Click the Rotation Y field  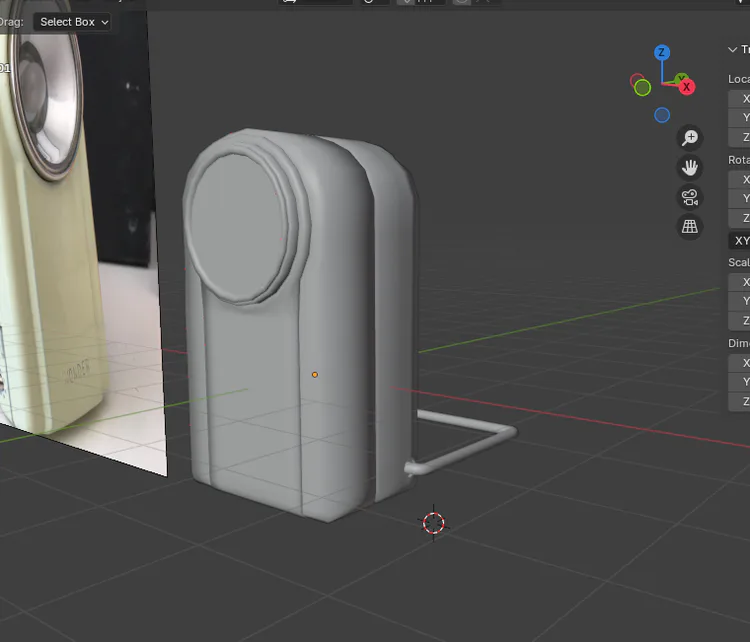point(739,199)
